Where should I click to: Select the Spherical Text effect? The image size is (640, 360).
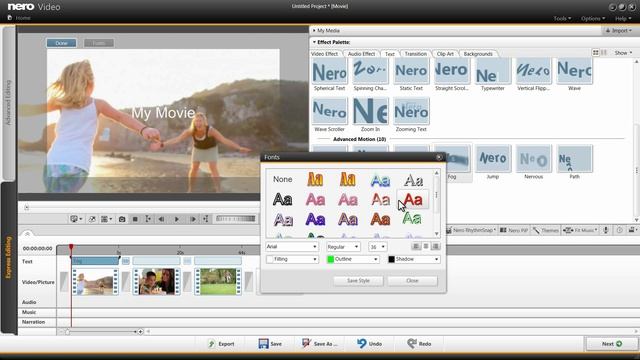click(x=329, y=74)
